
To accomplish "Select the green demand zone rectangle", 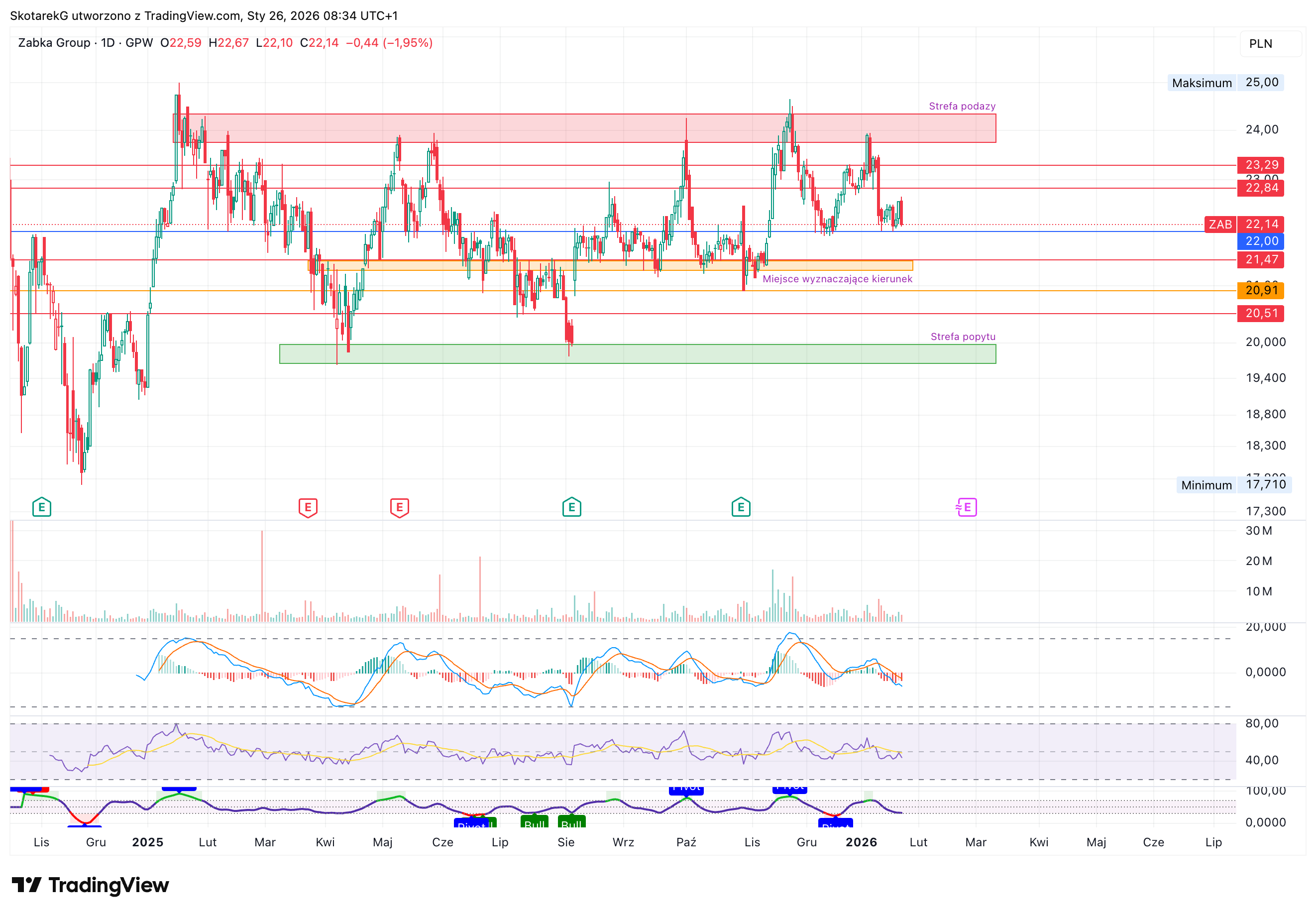I will [638, 354].
